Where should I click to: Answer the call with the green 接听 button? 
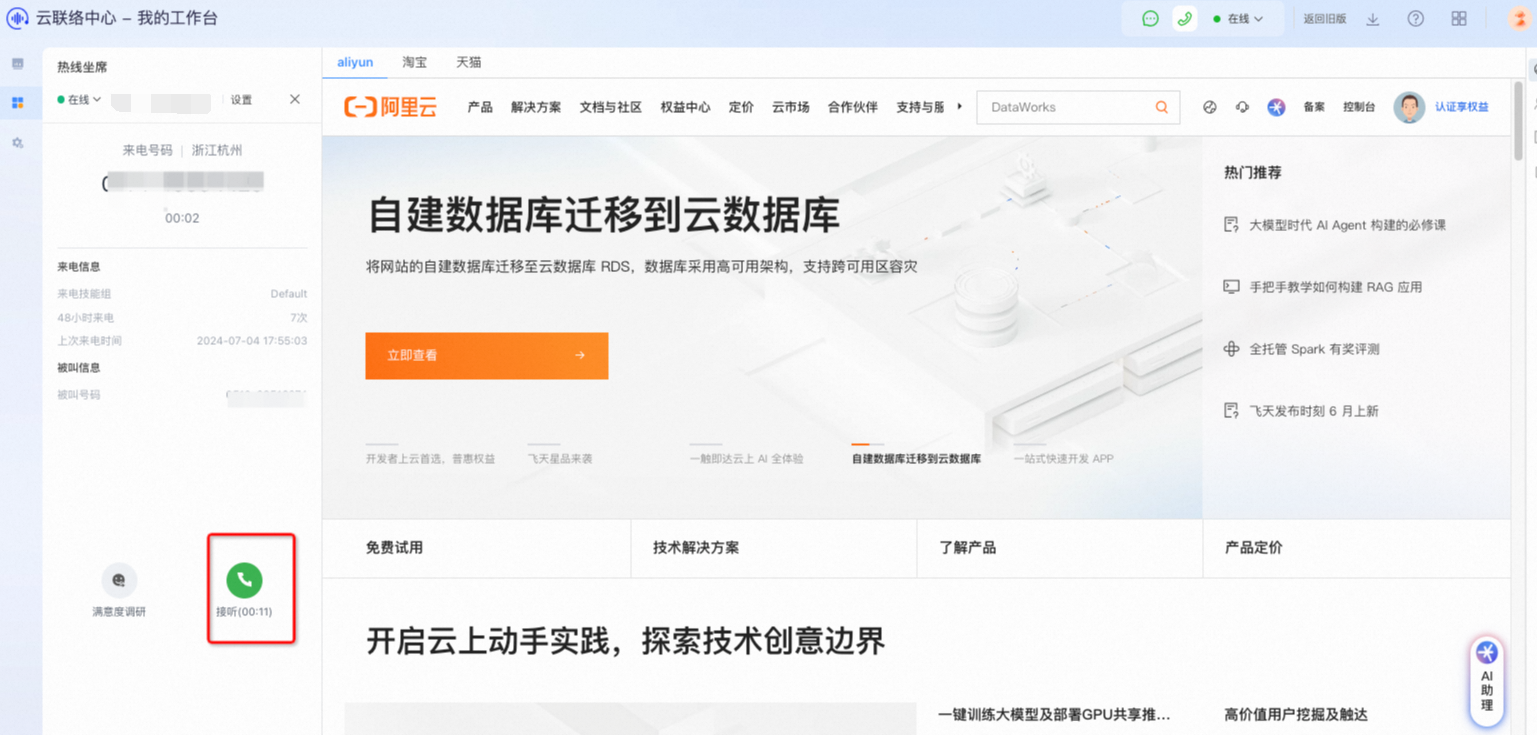pyautogui.click(x=244, y=580)
